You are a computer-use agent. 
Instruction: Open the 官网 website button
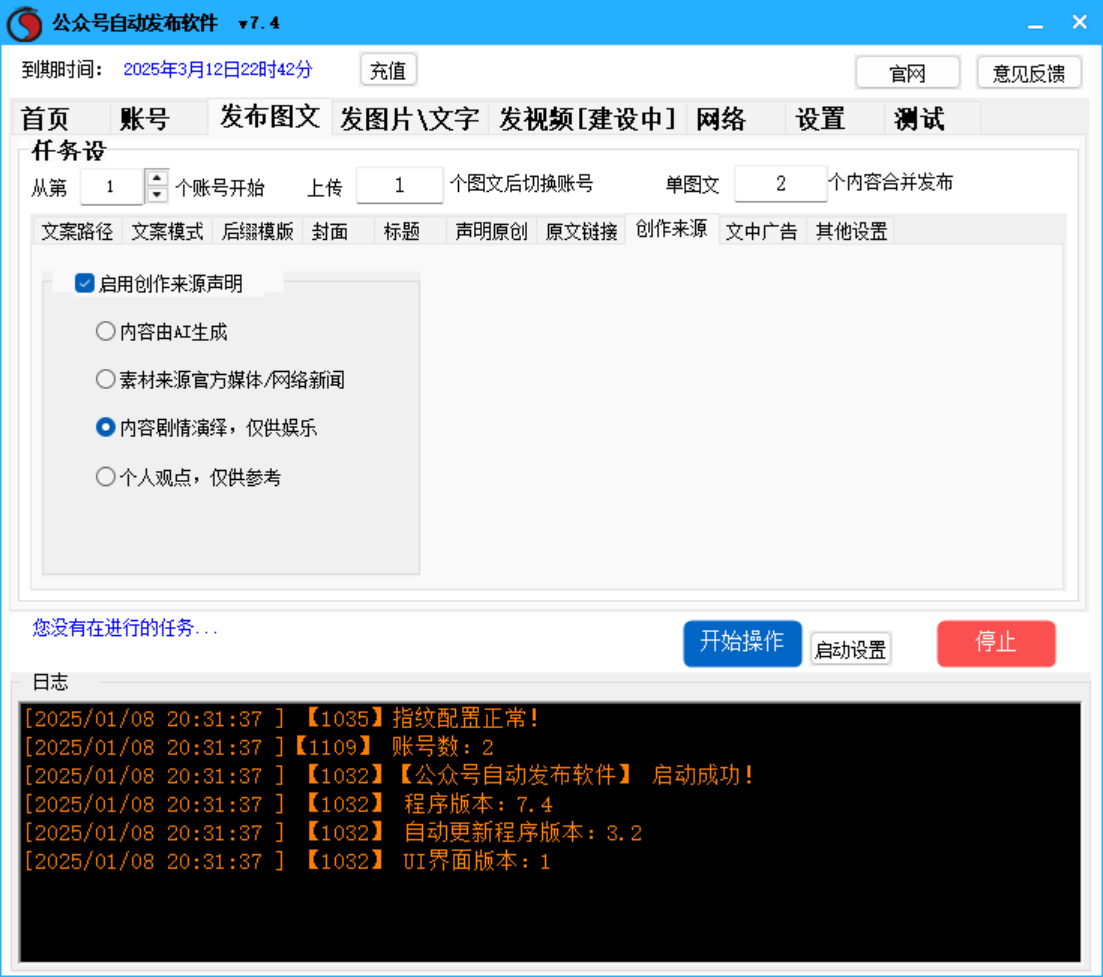coord(907,72)
